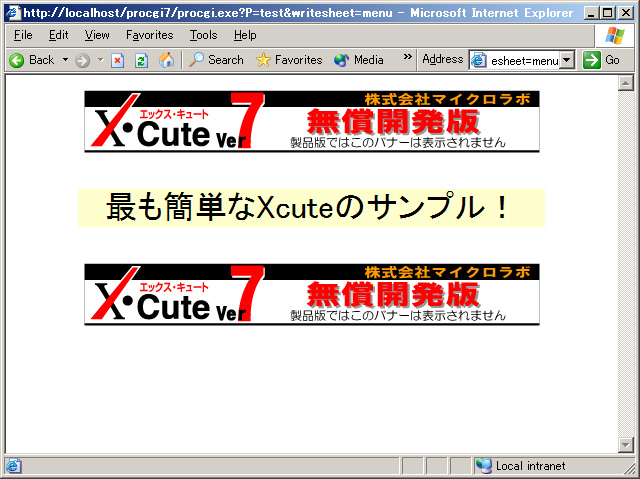Click the scrollbar up arrow
The width and height of the screenshot is (640, 479).
click(x=625, y=83)
